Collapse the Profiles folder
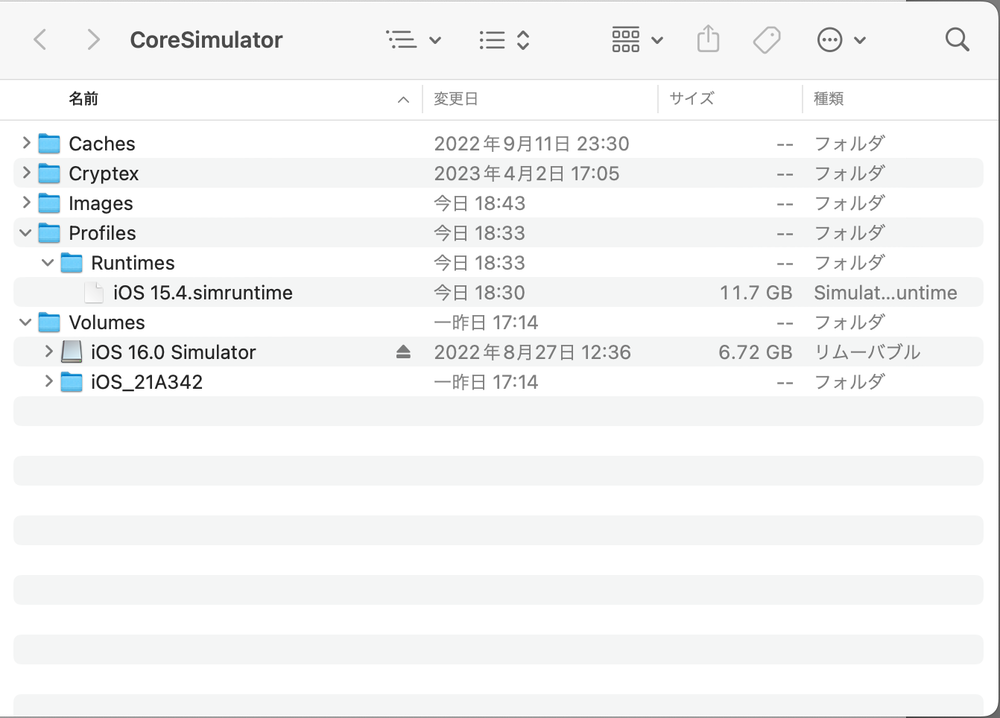This screenshot has width=1000, height=718. point(26,233)
